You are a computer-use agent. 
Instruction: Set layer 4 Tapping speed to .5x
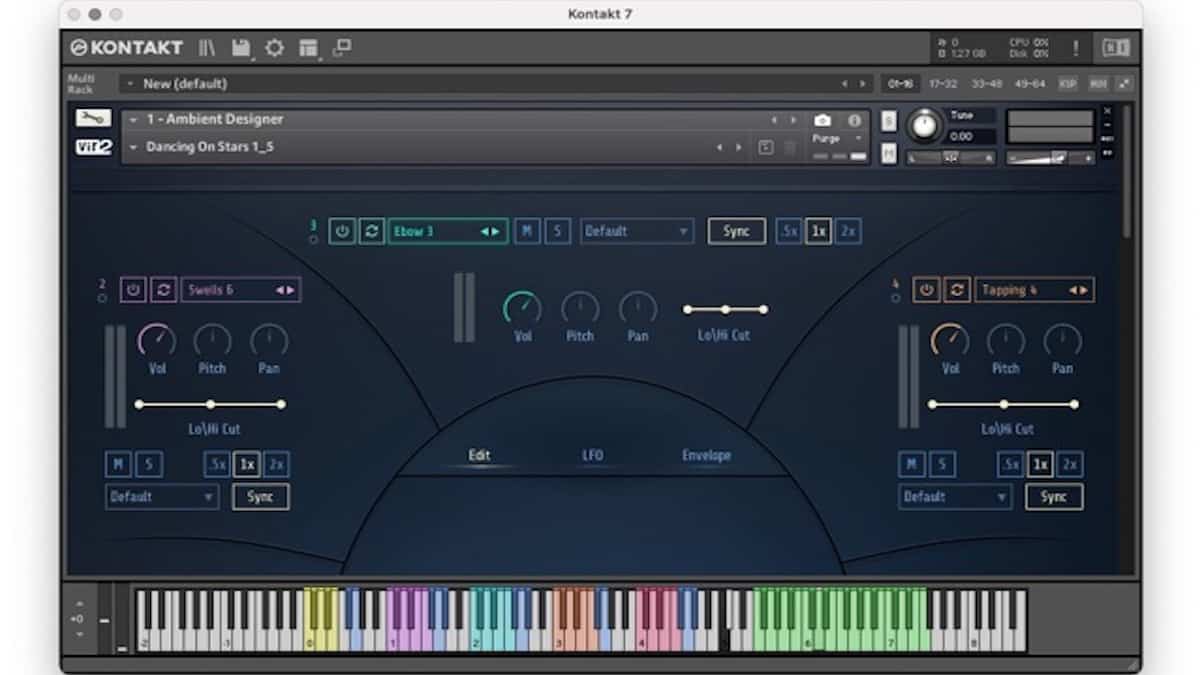point(1010,464)
